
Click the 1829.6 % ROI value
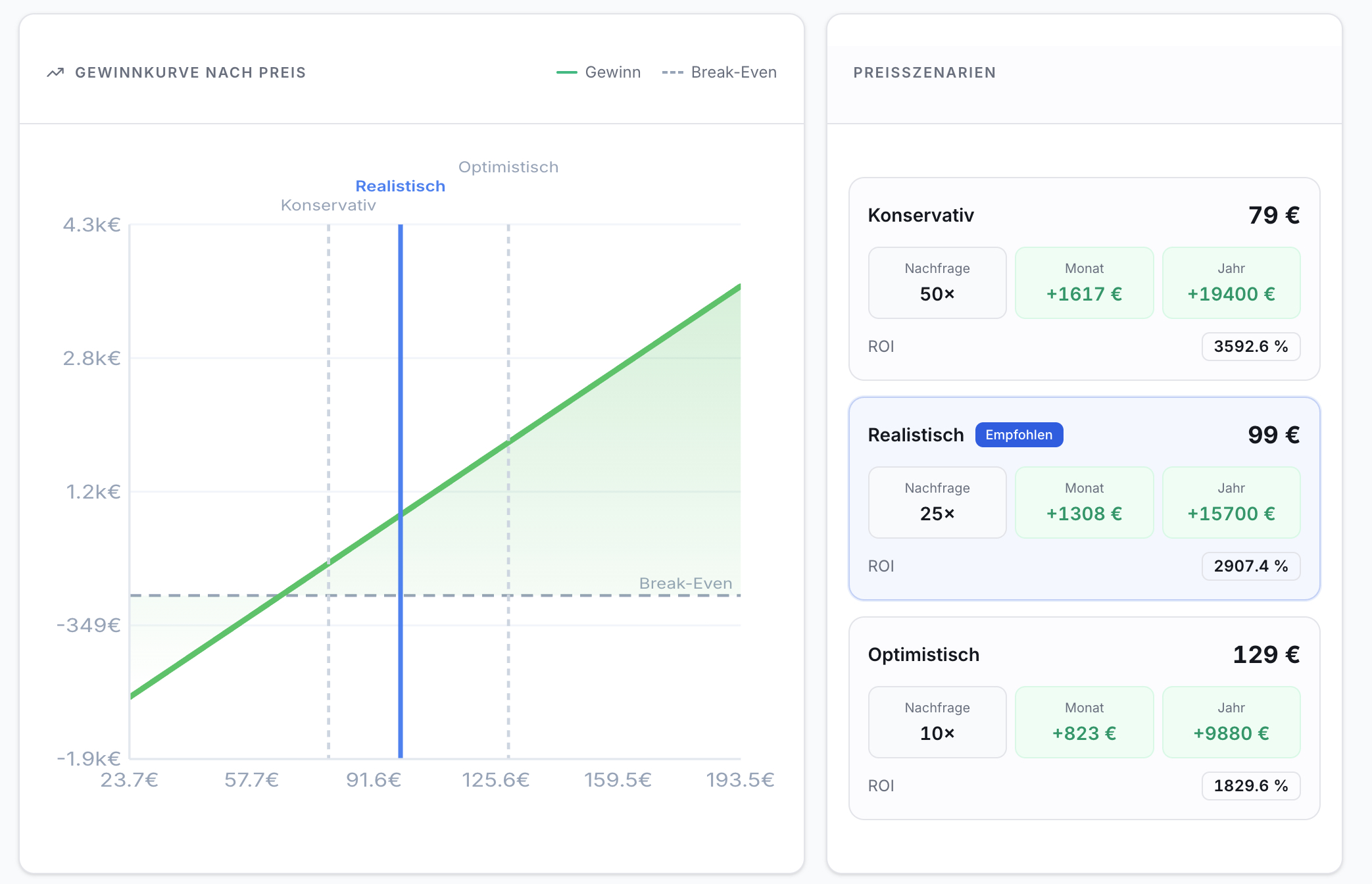[x=1251, y=786]
